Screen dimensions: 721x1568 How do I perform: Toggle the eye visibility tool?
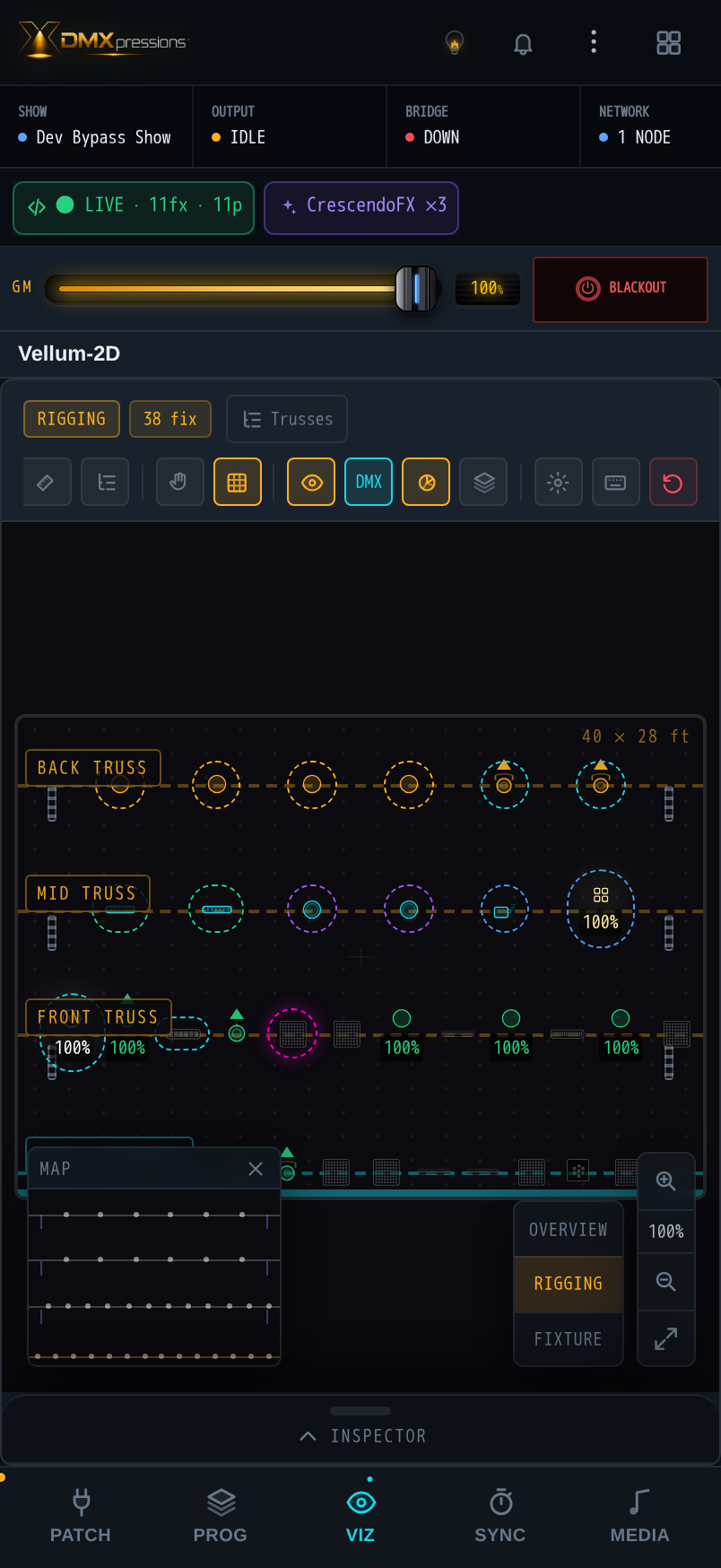click(x=311, y=482)
